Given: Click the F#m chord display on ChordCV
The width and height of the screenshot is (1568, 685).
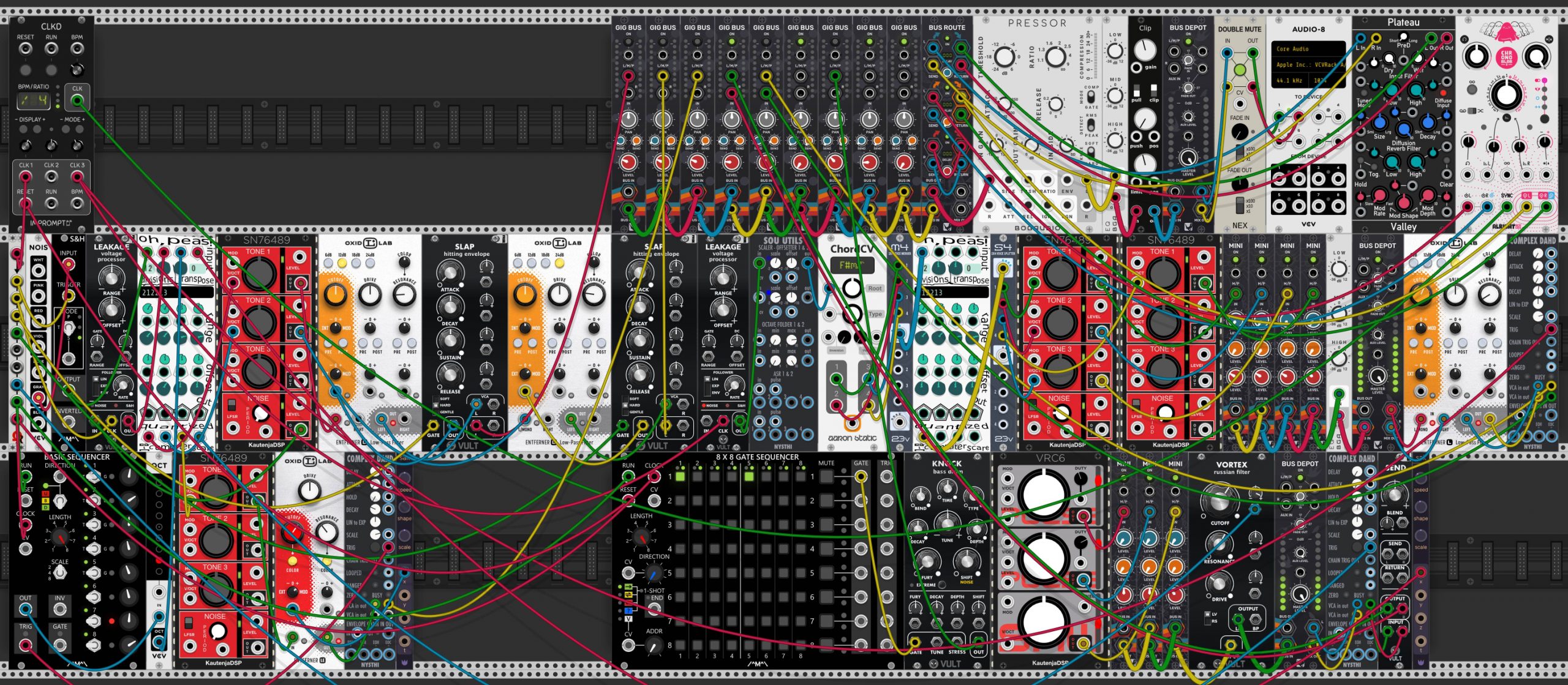Looking at the screenshot, I should click(x=851, y=265).
